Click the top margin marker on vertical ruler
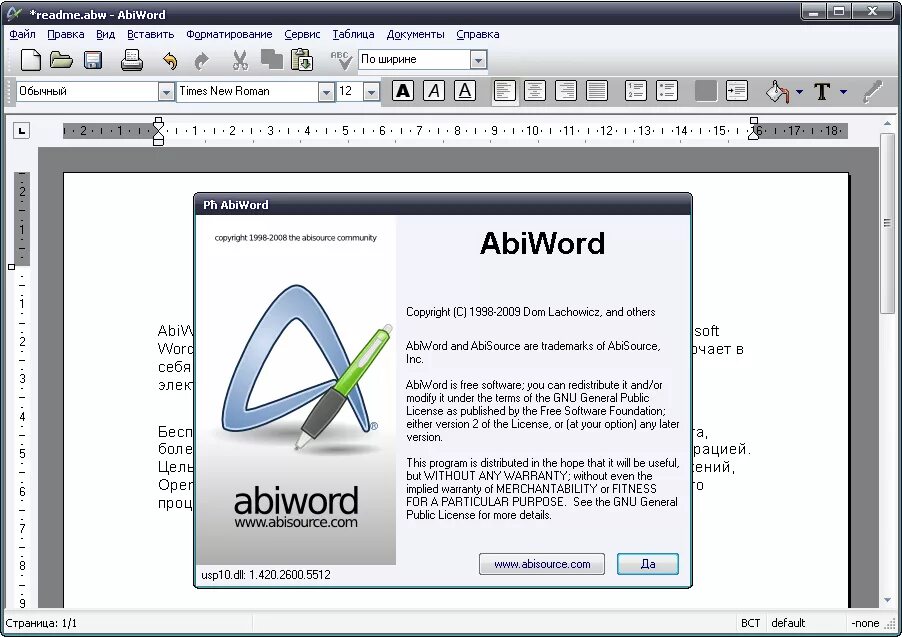The image size is (902, 637). pyautogui.click(x=12, y=267)
